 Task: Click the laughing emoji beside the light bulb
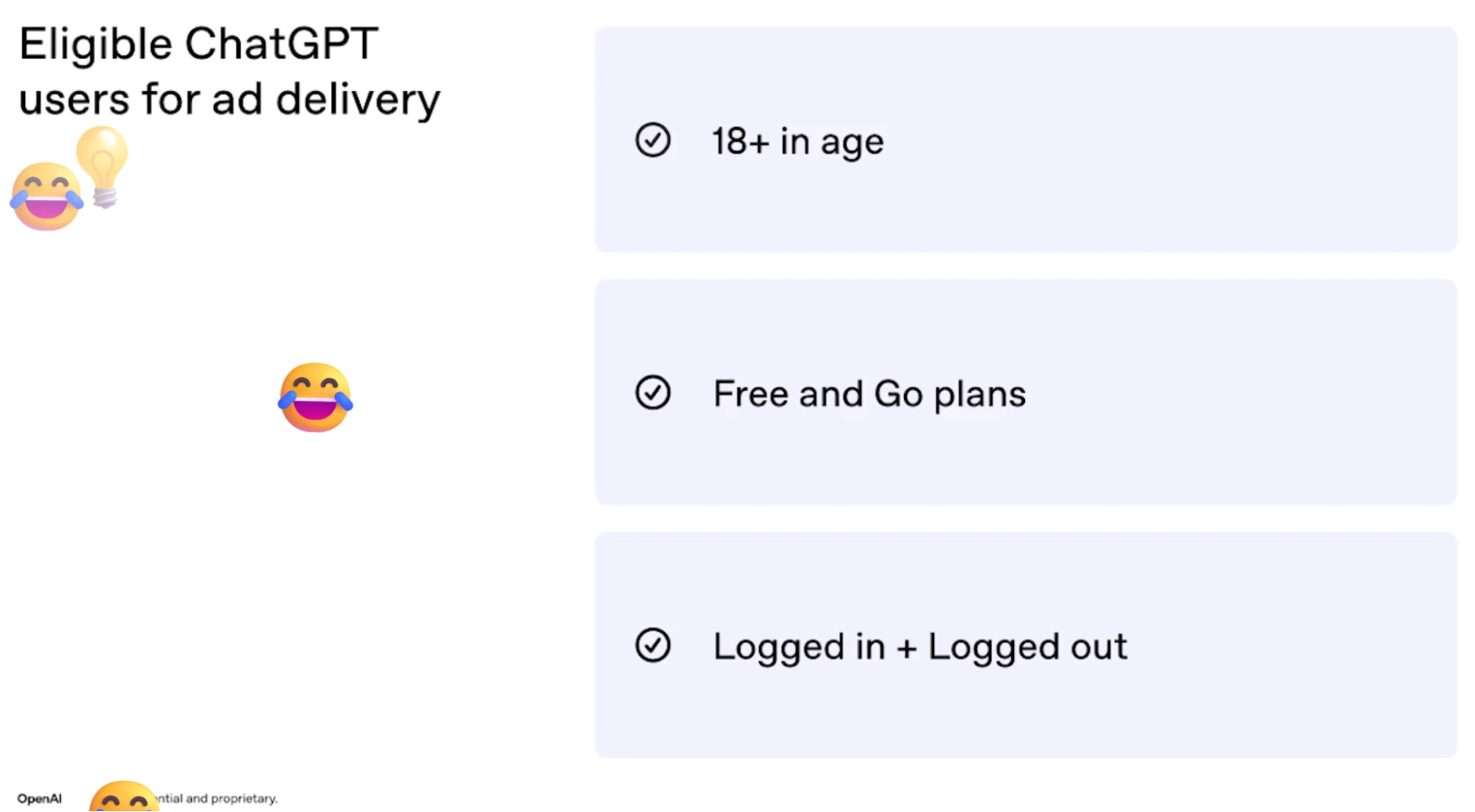point(46,195)
